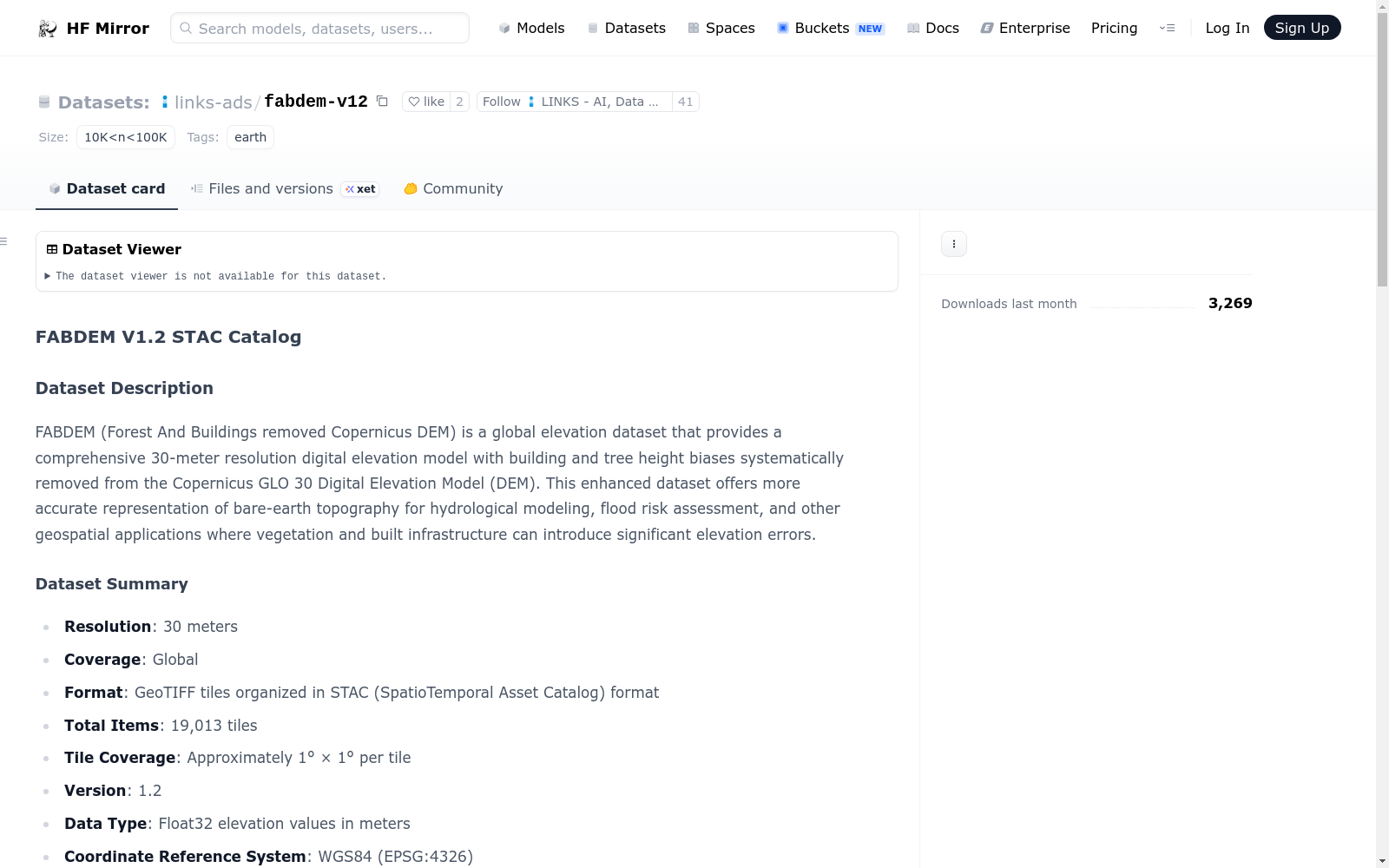Viewport: 1389px width, 868px height.
Task: Click the Resolution: 30 meters line
Action: 151,627
